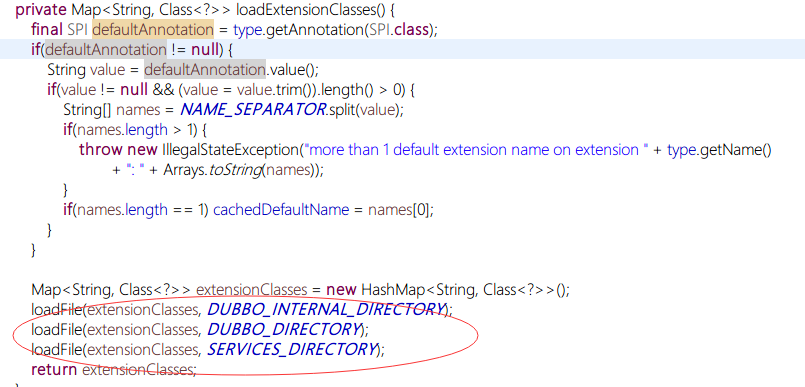805x387 pixels.
Task: Click the throw keyword
Action: pos(101,150)
